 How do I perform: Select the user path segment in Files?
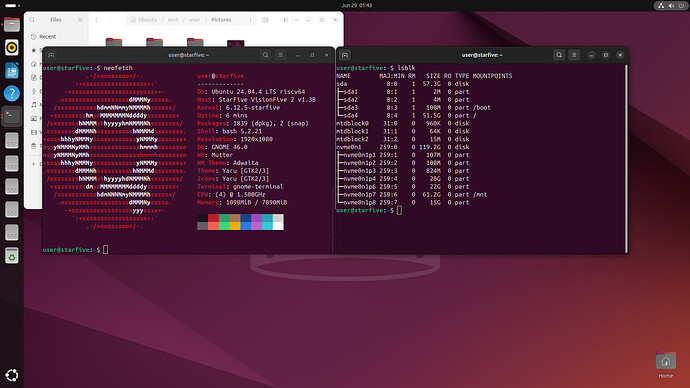195,20
